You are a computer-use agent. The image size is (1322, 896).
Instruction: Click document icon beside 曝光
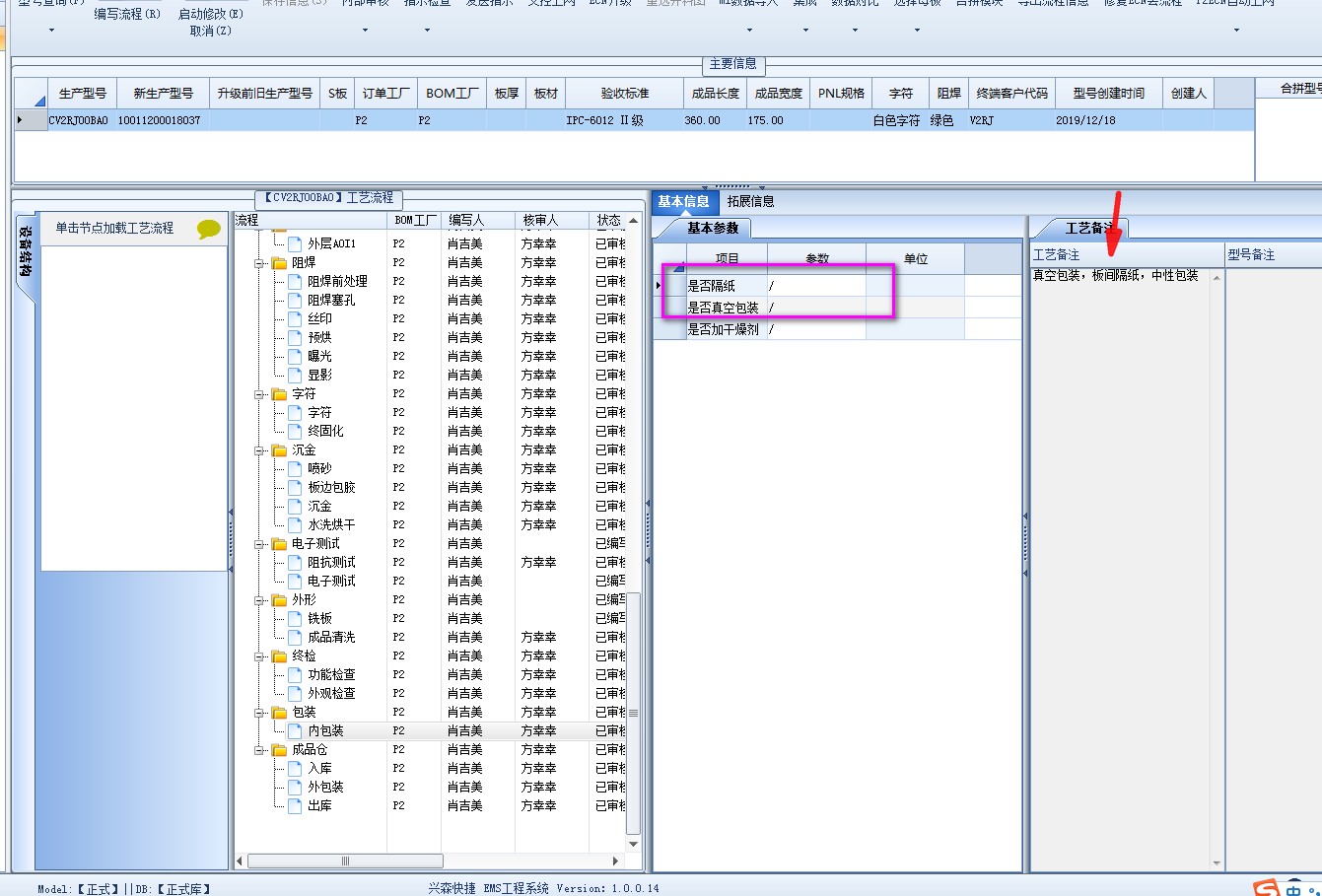tap(295, 357)
